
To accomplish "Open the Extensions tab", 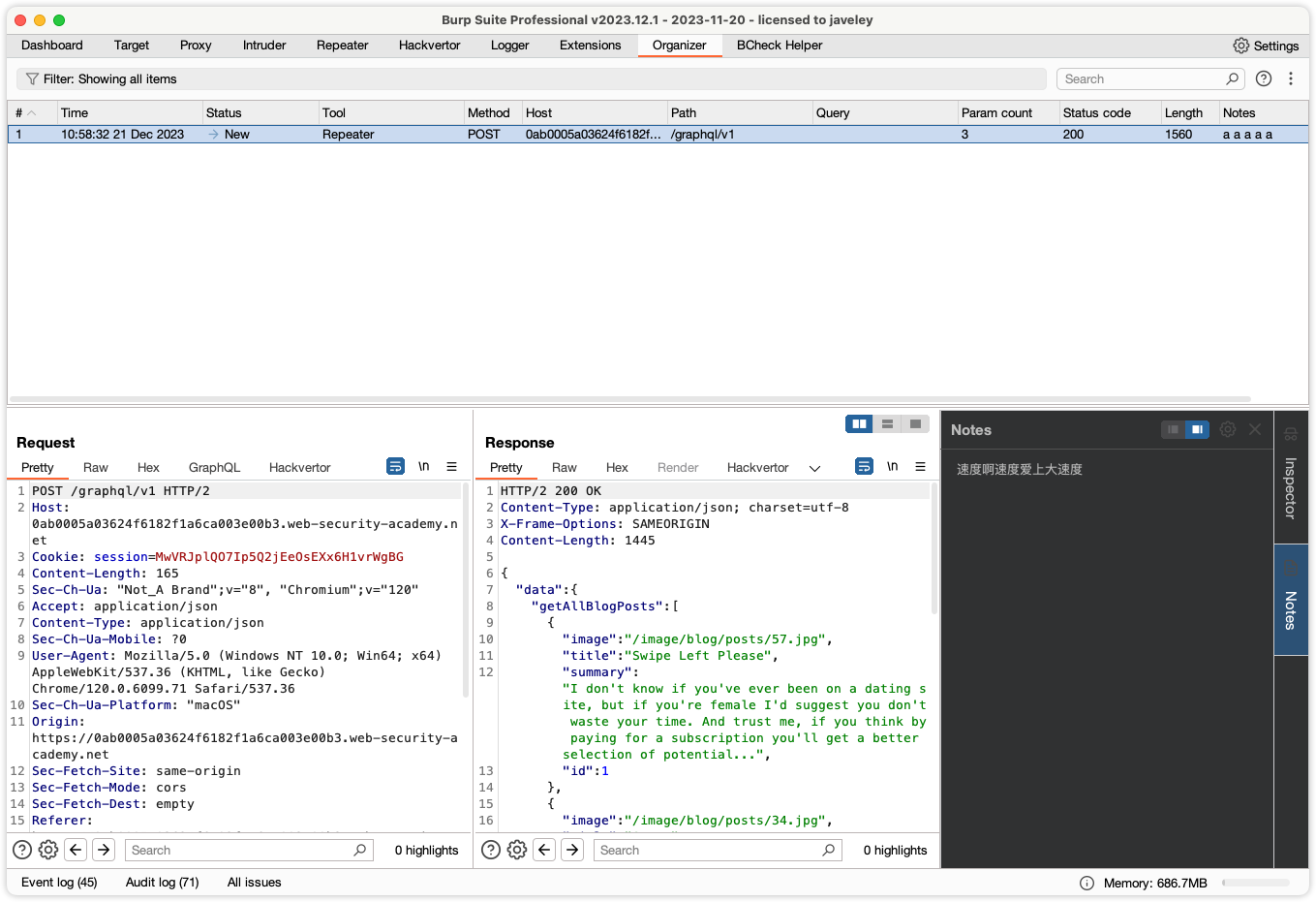I will [591, 46].
